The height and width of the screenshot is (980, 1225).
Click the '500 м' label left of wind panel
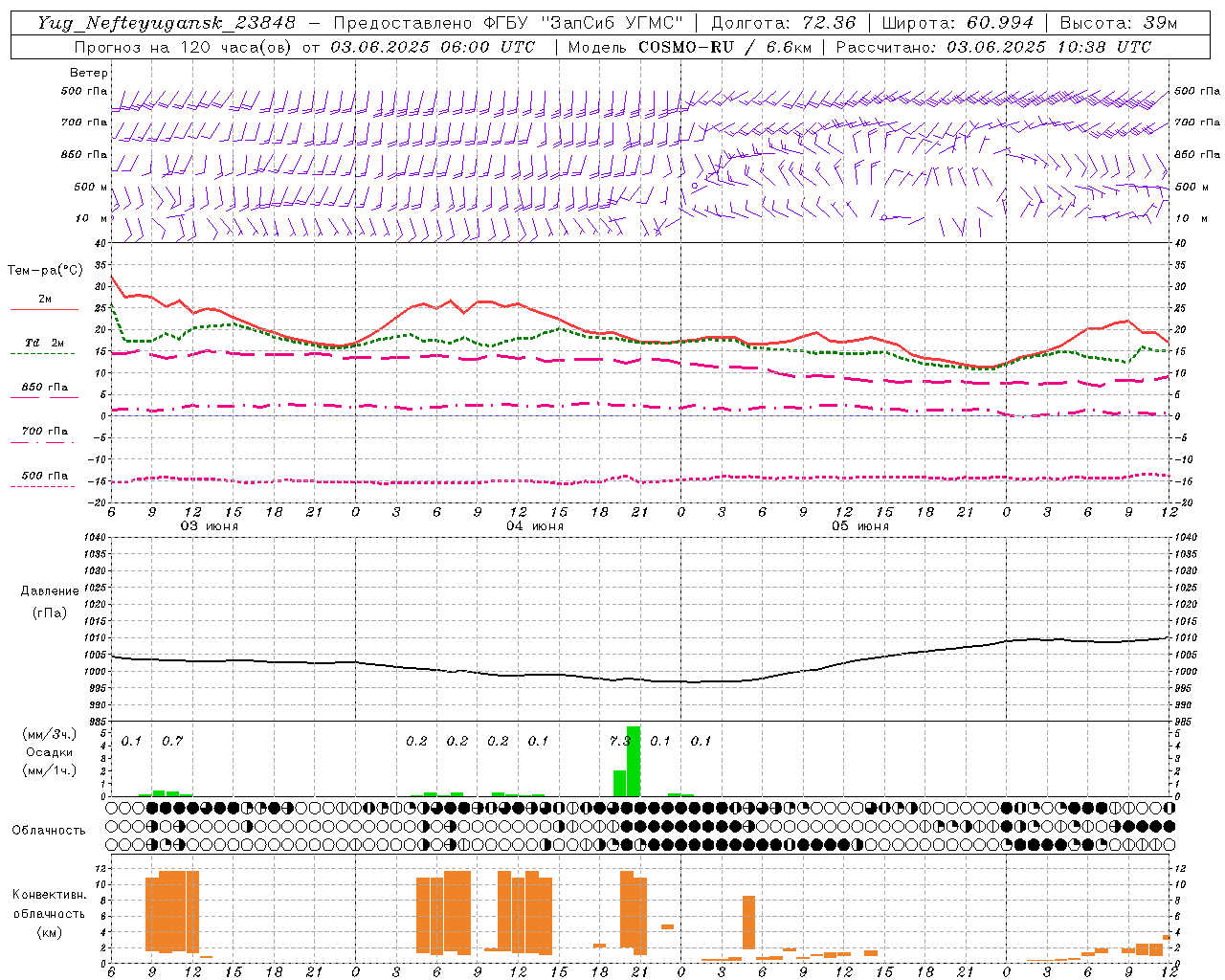coord(91,187)
